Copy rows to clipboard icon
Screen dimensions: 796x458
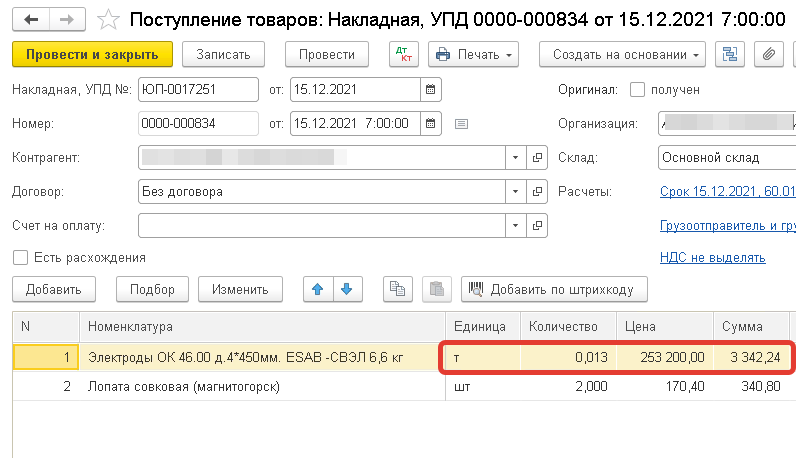coord(397,289)
